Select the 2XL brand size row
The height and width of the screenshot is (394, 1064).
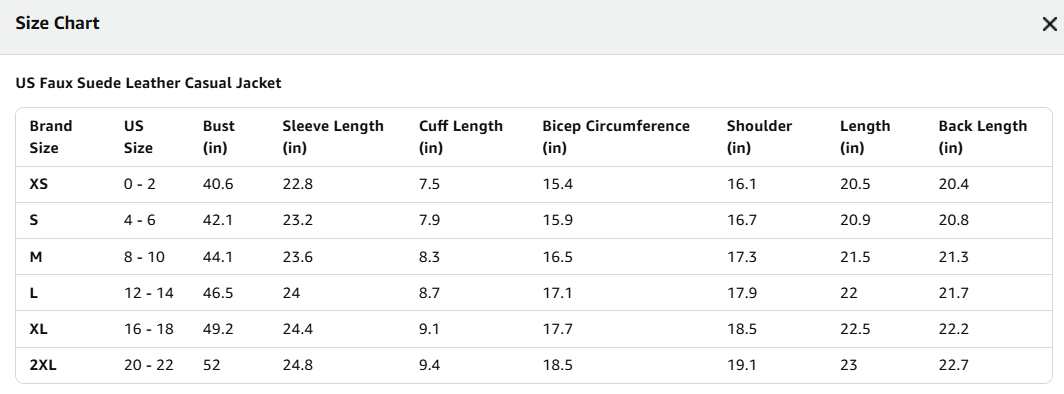[x=533, y=366]
